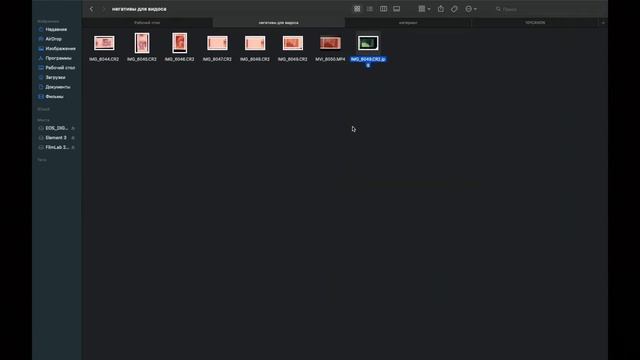Open Документы in the sidebar
Viewport: 640px width, 360px height.
click(58, 87)
